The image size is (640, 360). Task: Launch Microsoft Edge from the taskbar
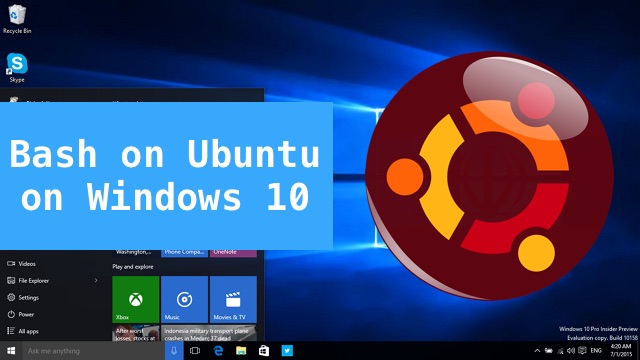tap(218, 351)
